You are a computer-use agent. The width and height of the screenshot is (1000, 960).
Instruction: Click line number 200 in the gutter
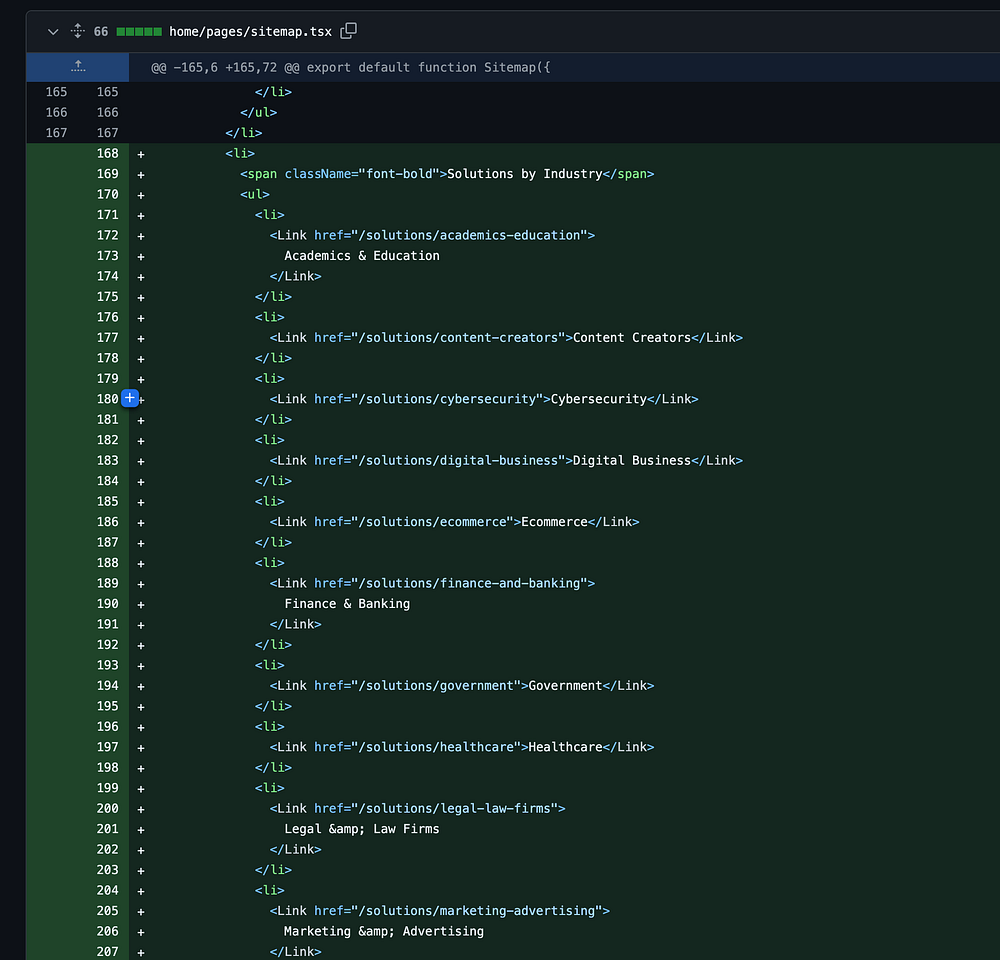coord(107,809)
